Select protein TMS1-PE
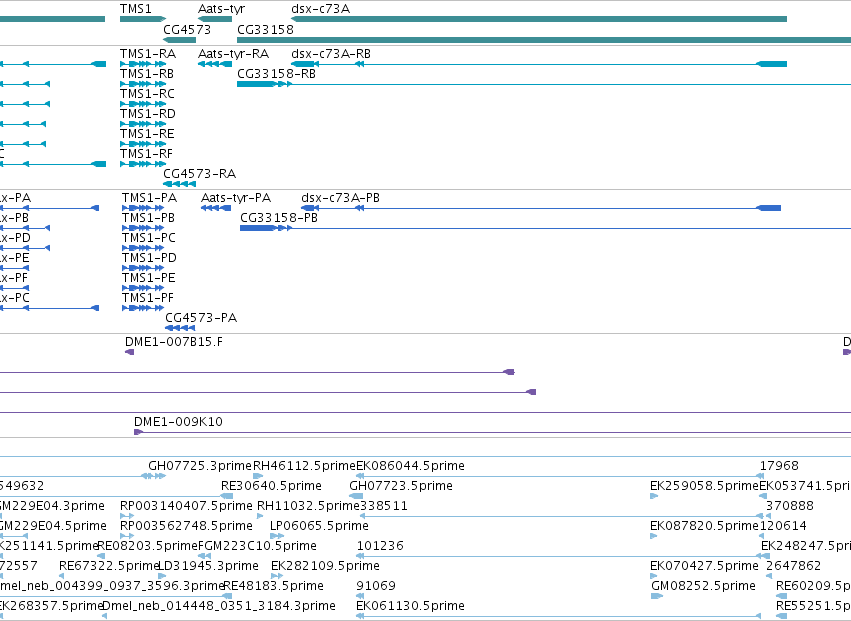The height and width of the screenshot is (621, 851). coord(149,278)
